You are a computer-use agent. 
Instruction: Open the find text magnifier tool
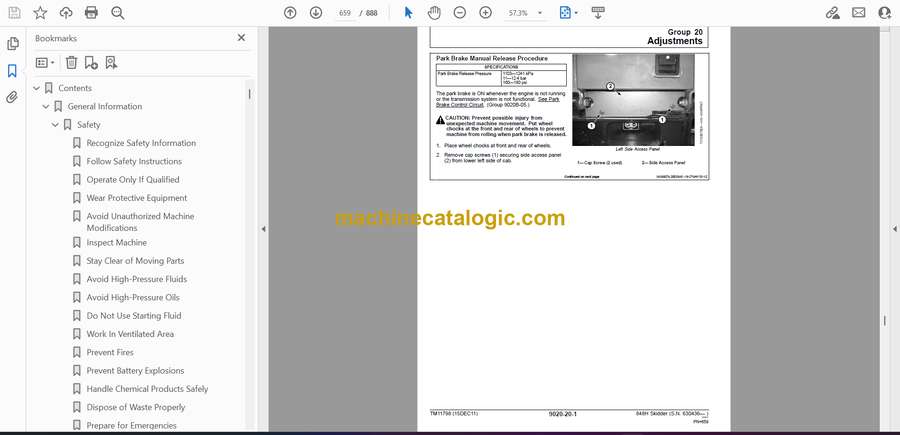tap(118, 13)
